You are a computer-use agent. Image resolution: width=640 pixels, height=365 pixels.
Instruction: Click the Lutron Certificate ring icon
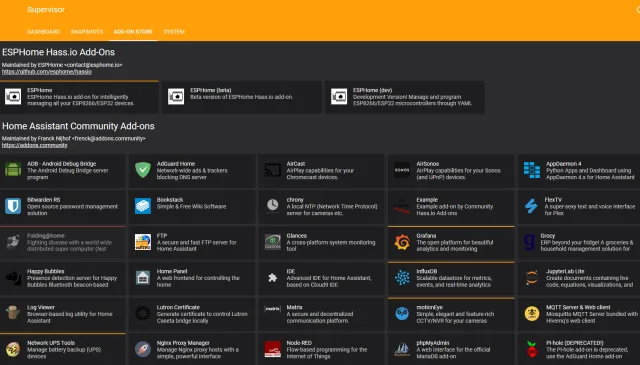[x=143, y=314]
